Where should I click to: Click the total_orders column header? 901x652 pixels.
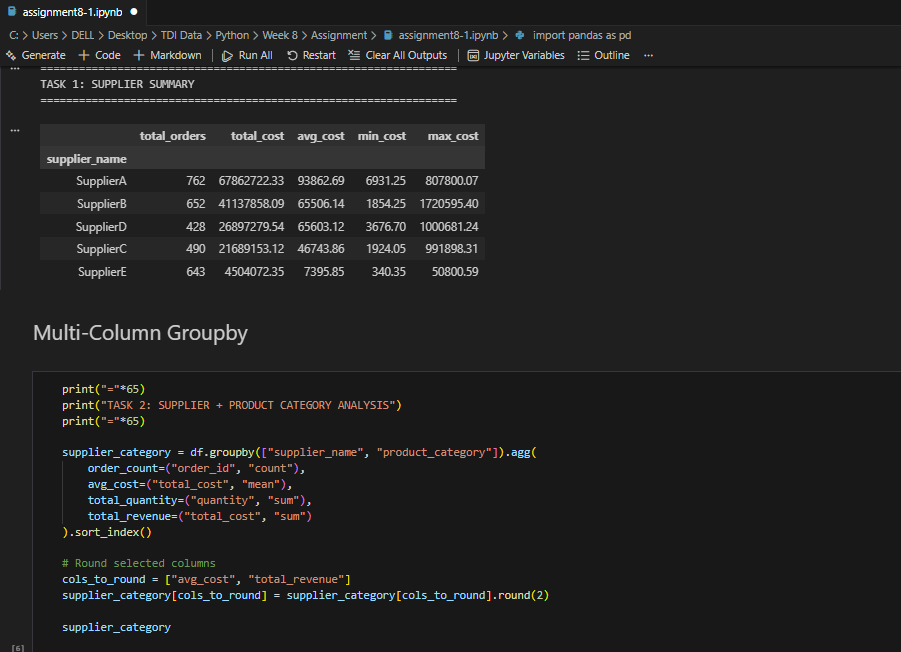click(x=173, y=136)
